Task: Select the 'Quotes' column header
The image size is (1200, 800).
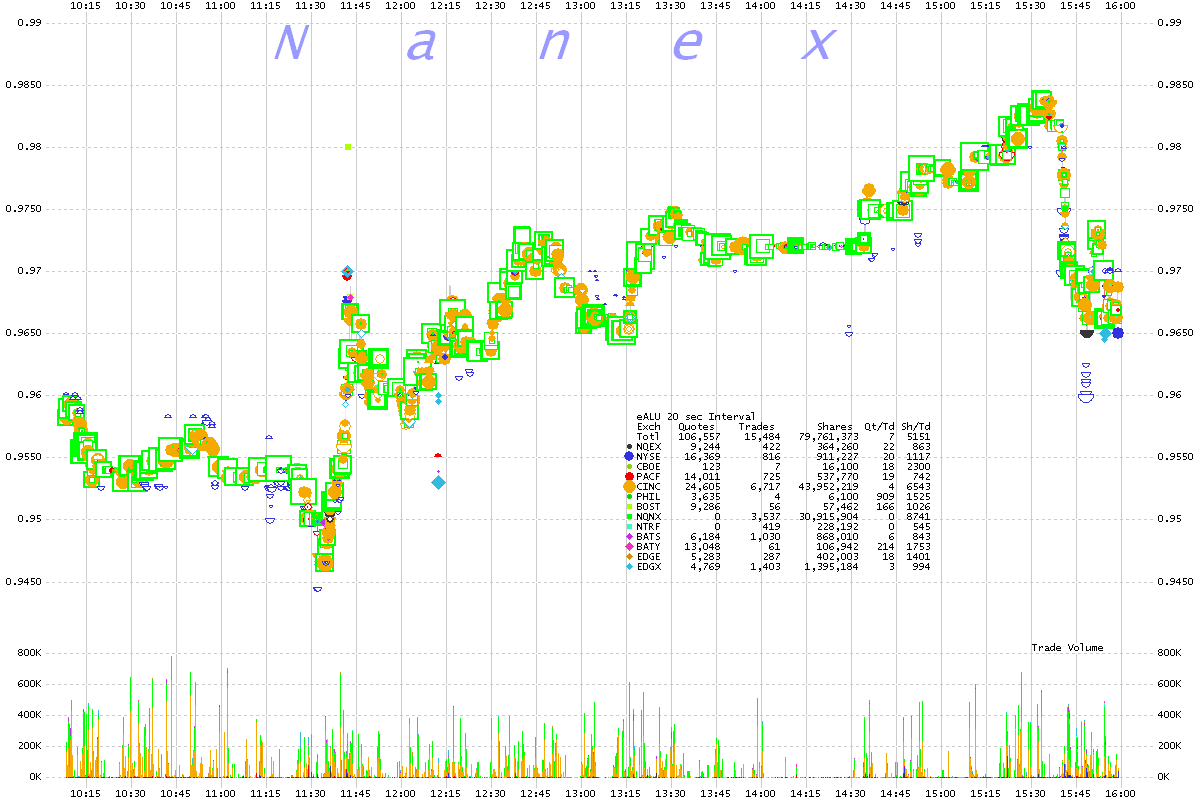Action: click(x=696, y=426)
